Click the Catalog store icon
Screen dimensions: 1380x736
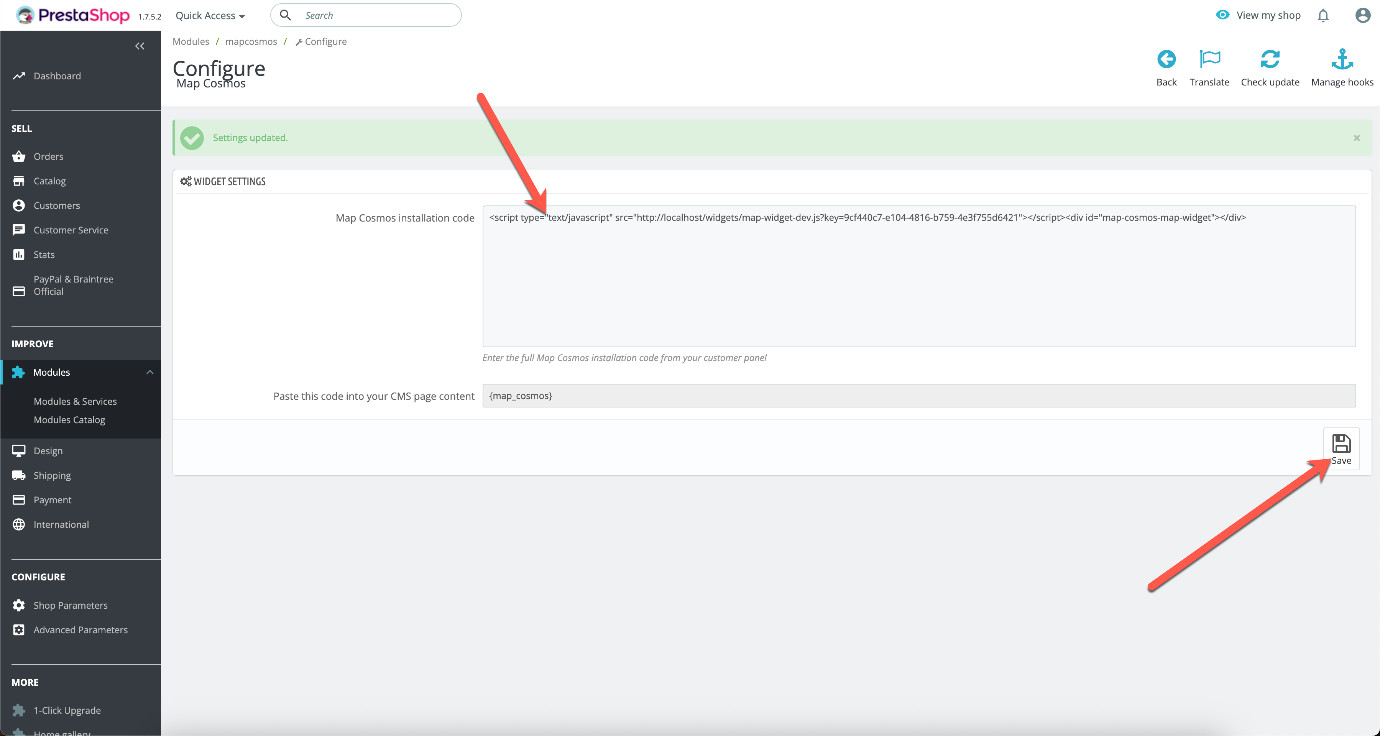[x=18, y=181]
